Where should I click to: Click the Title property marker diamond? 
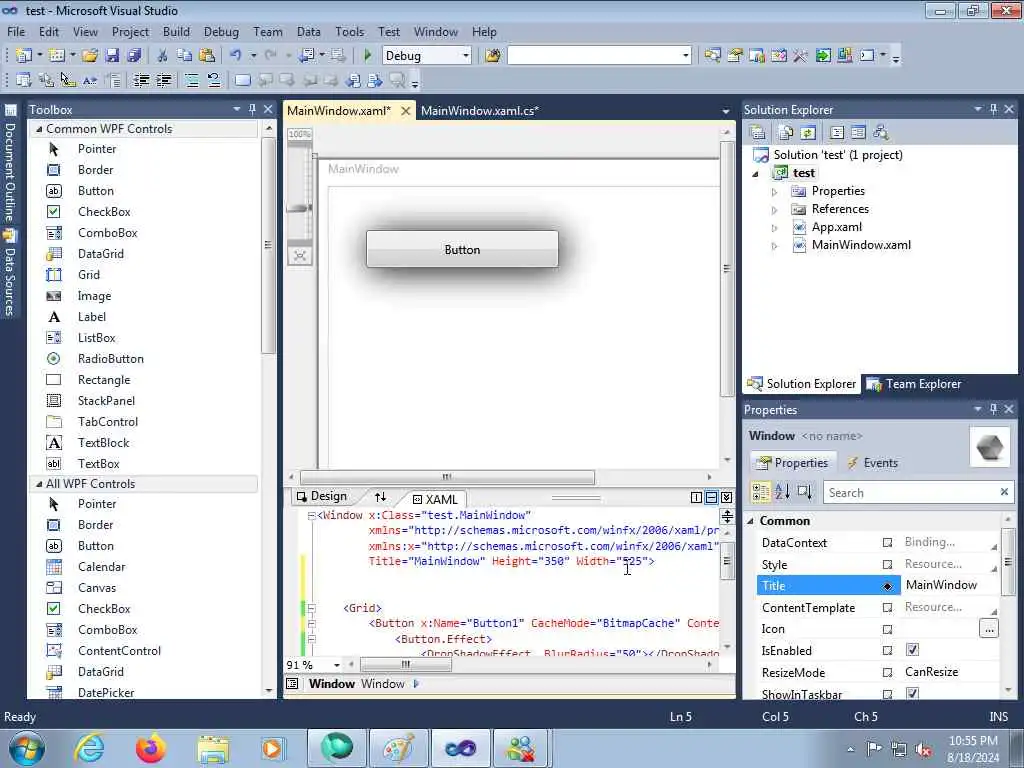tap(887, 586)
